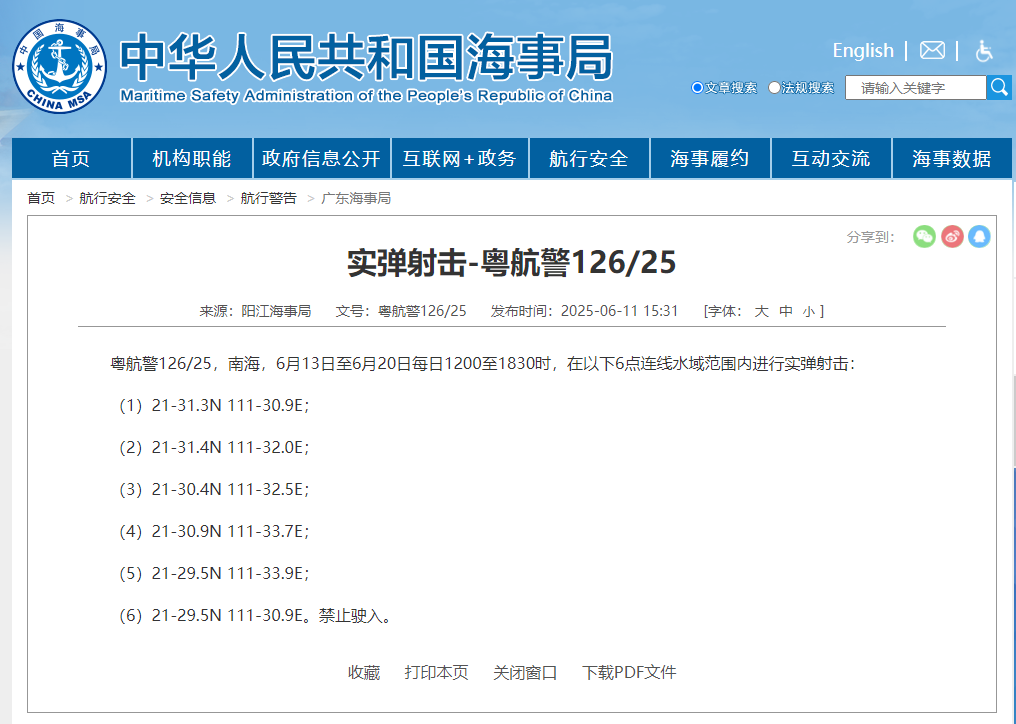Go to 首页 in breadcrumb

pyautogui.click(x=41, y=198)
